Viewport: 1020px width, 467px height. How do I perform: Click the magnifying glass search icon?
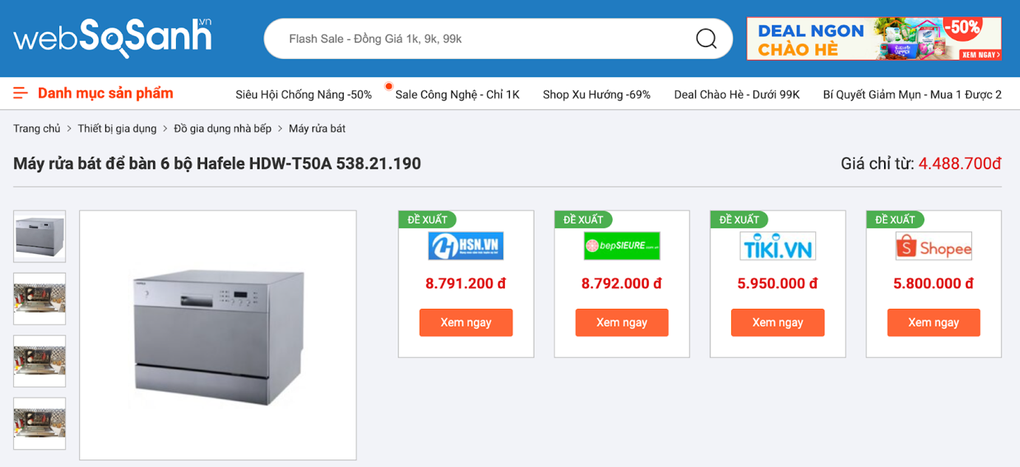pos(706,39)
